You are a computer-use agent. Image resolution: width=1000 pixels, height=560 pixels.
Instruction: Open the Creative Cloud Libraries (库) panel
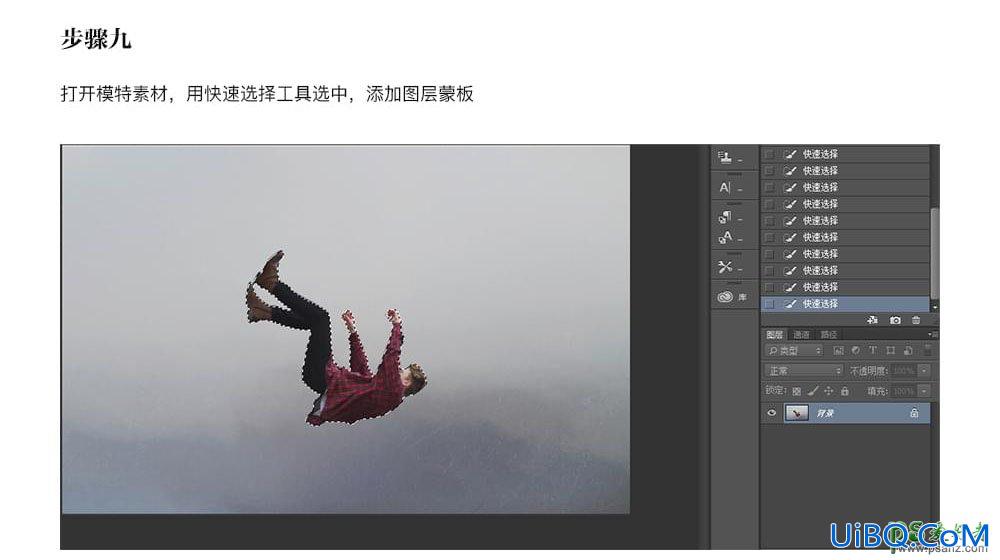[x=732, y=297]
